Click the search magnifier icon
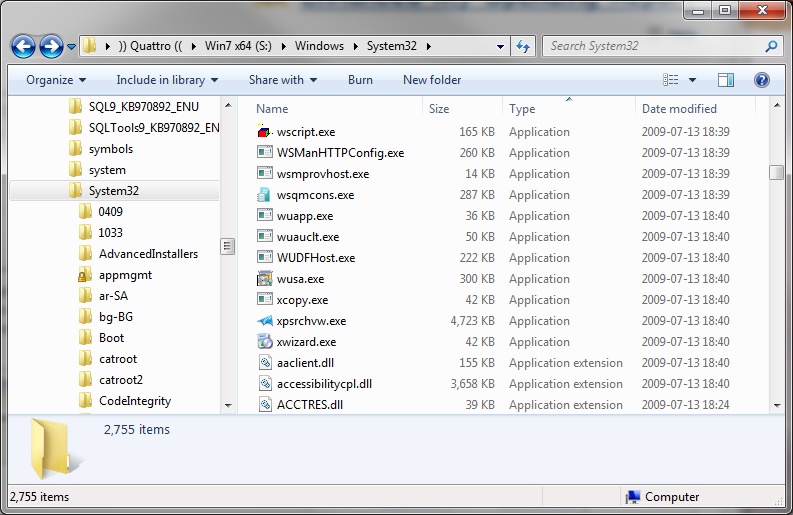 pyautogui.click(x=771, y=47)
